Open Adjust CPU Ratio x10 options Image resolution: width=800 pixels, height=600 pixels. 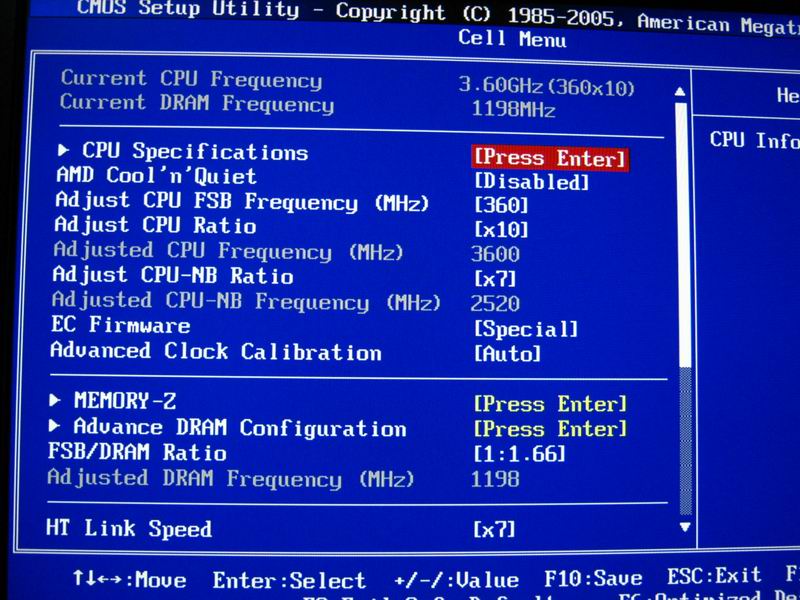(x=501, y=229)
